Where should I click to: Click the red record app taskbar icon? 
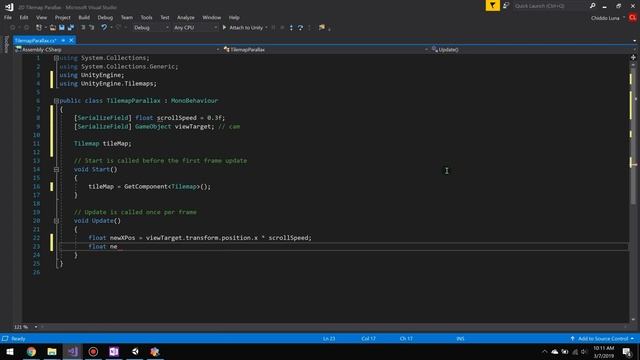pyautogui.click(x=93, y=351)
